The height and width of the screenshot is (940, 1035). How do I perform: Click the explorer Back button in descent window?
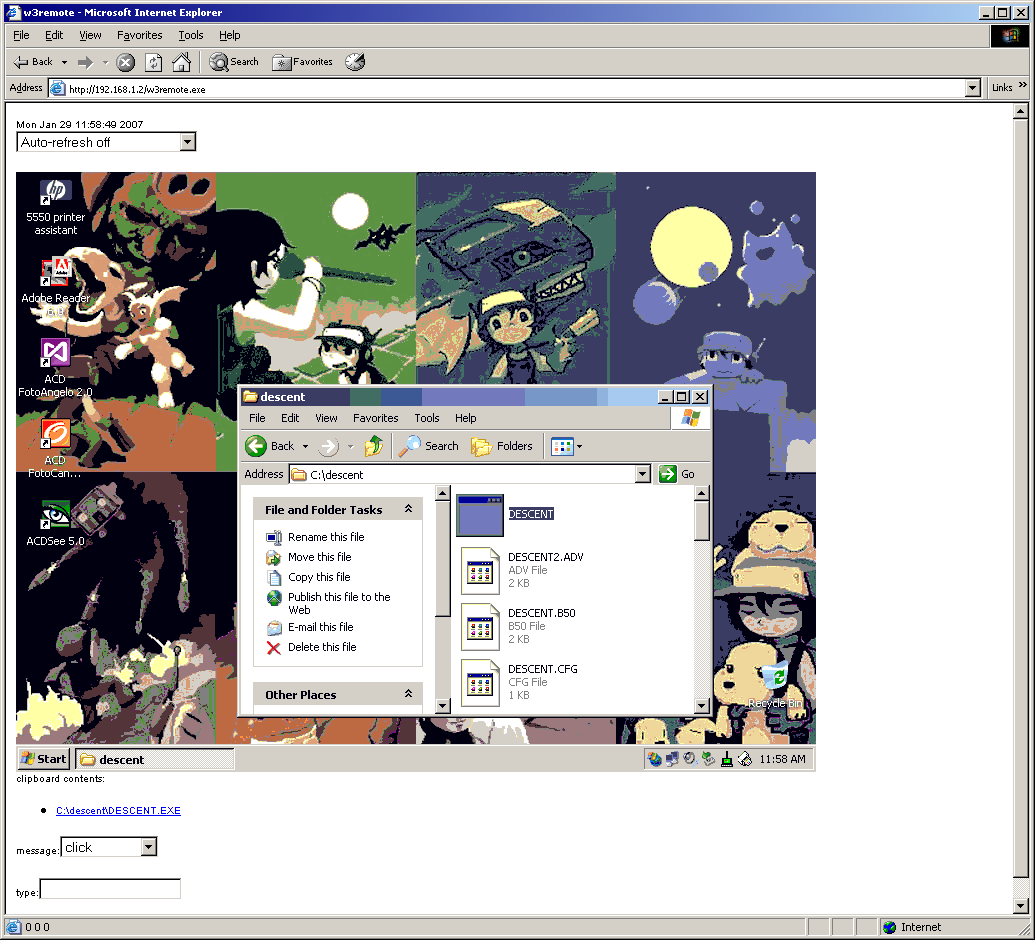point(269,446)
